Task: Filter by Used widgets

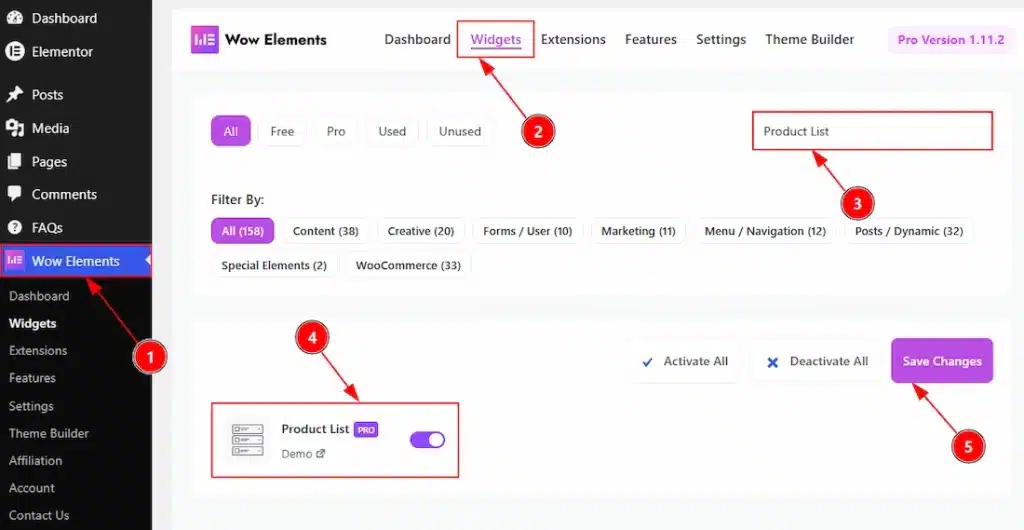Action: coord(392,131)
